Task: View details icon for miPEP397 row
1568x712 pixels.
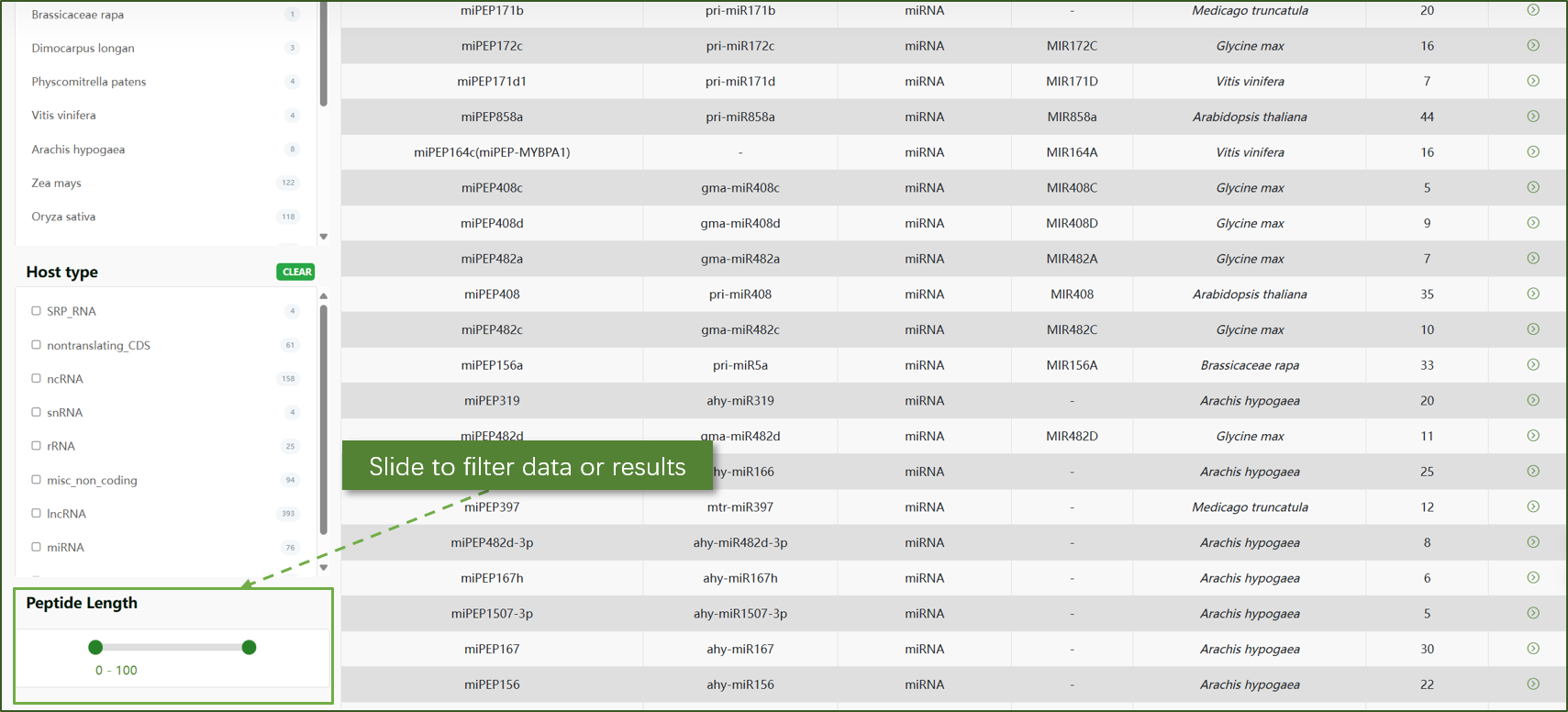Action: pyautogui.click(x=1532, y=507)
